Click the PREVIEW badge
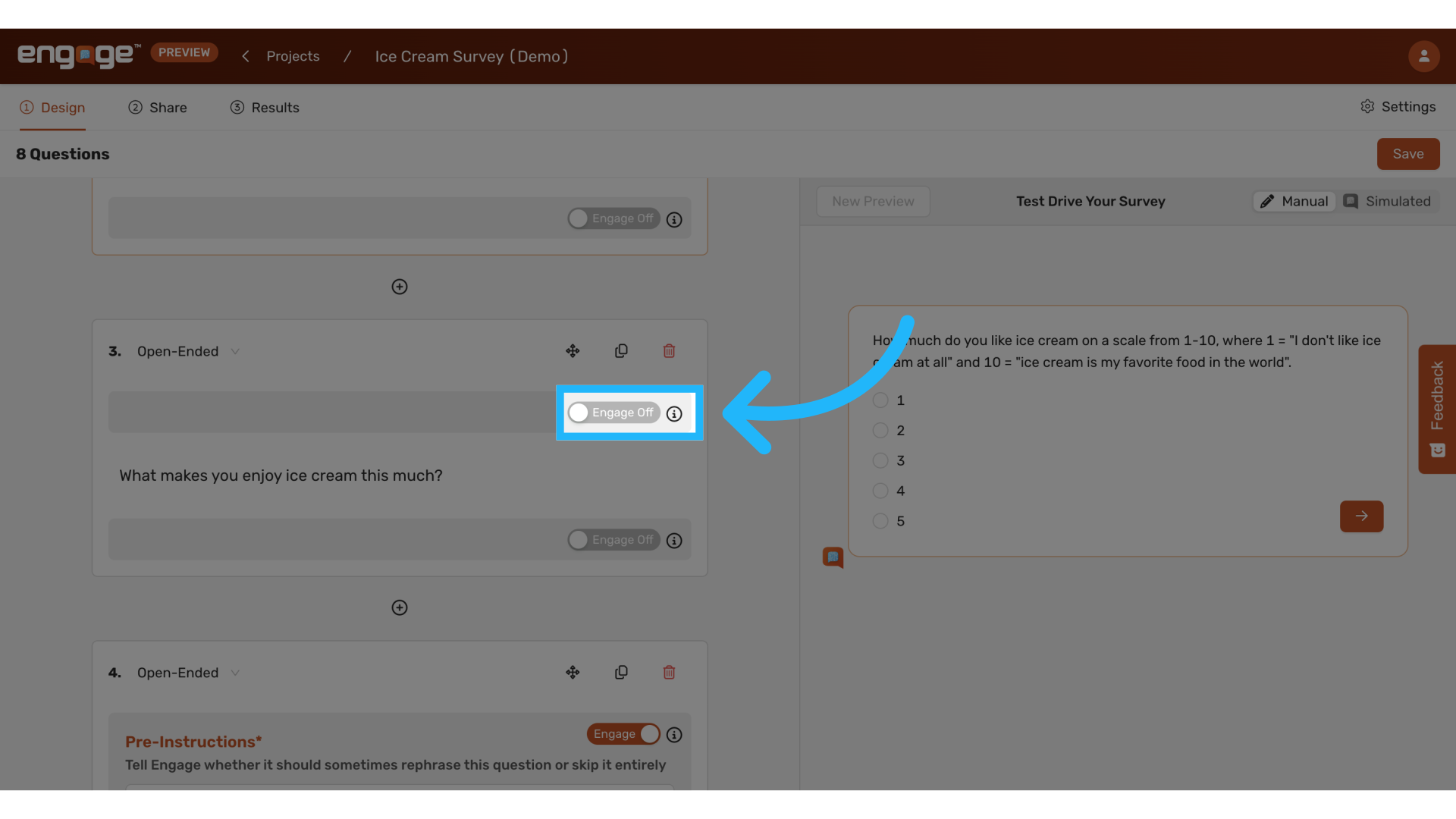Screen dimensions: 1456x819 point(184,52)
